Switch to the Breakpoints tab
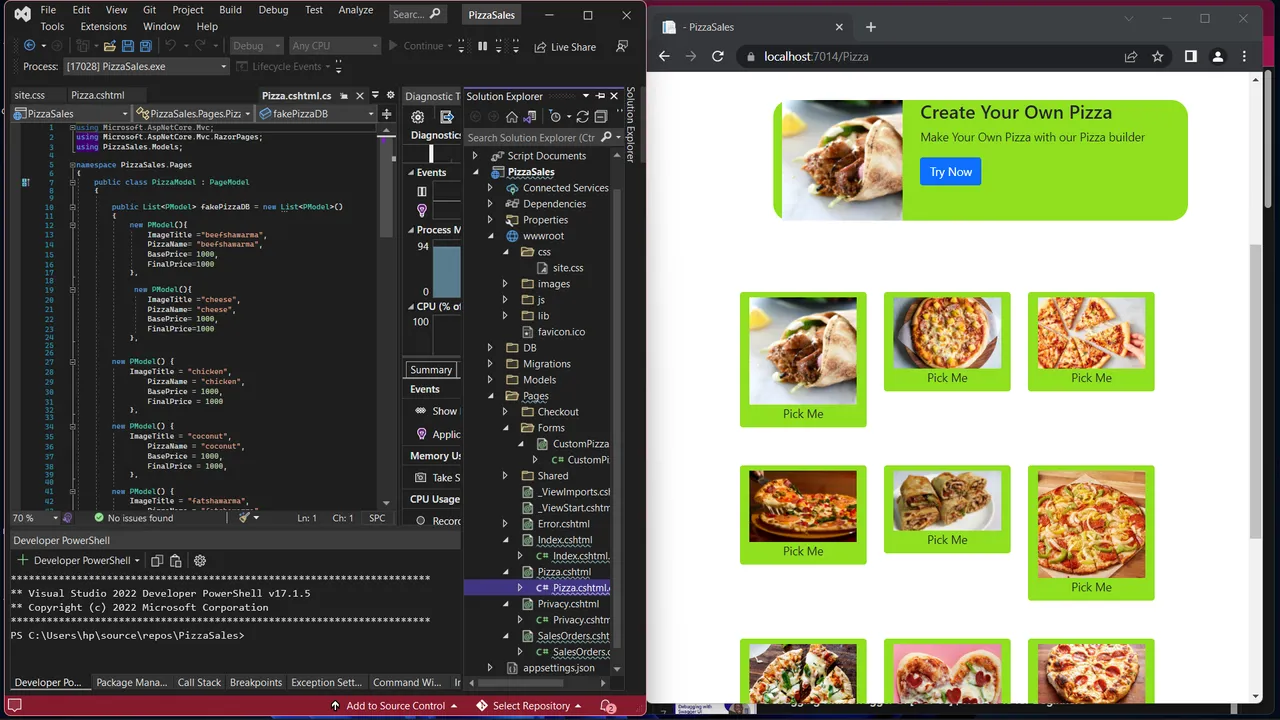The width and height of the screenshot is (1280, 720). [256, 683]
